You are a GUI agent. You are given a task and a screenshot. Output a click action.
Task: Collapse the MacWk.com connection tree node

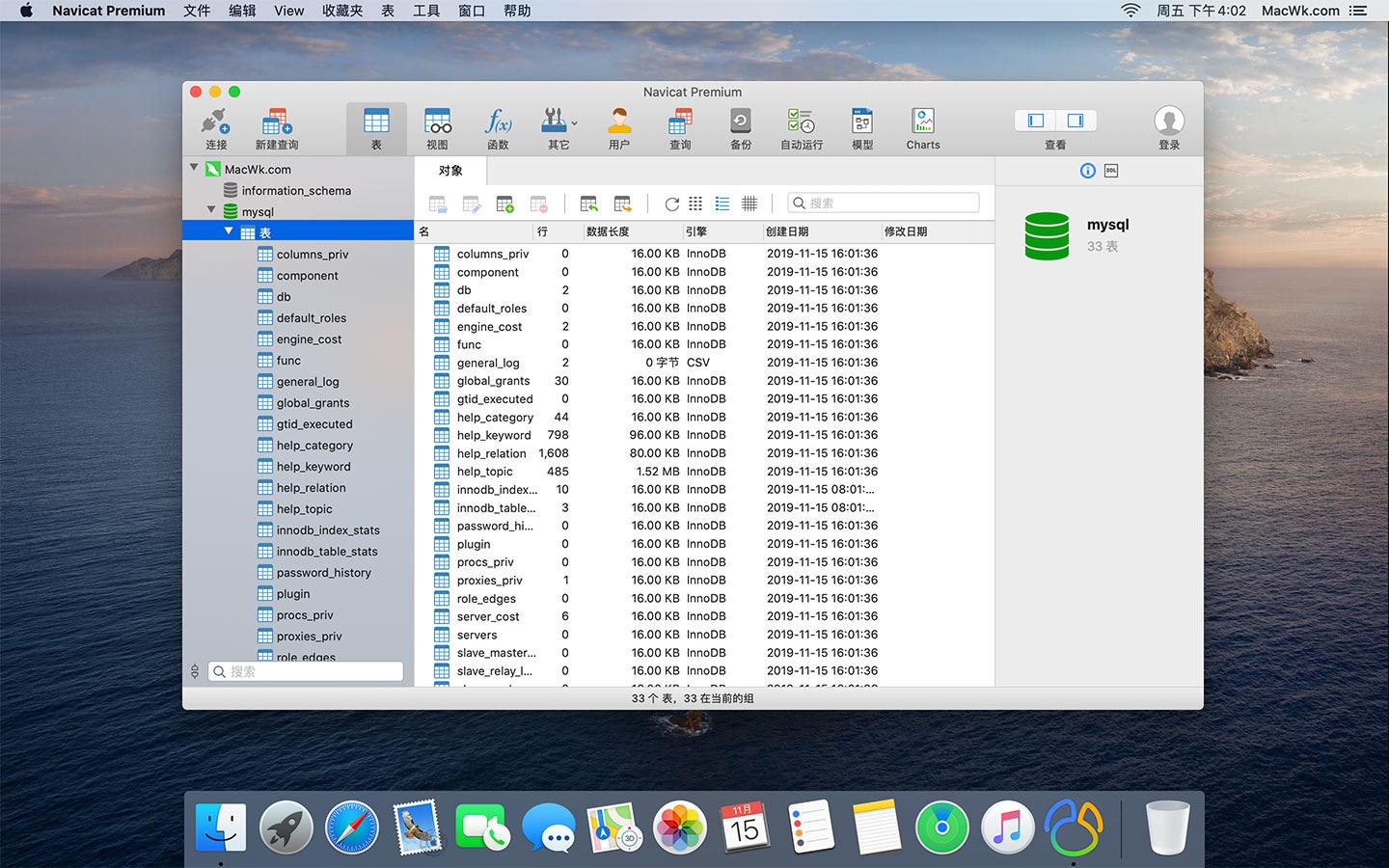pos(194,168)
